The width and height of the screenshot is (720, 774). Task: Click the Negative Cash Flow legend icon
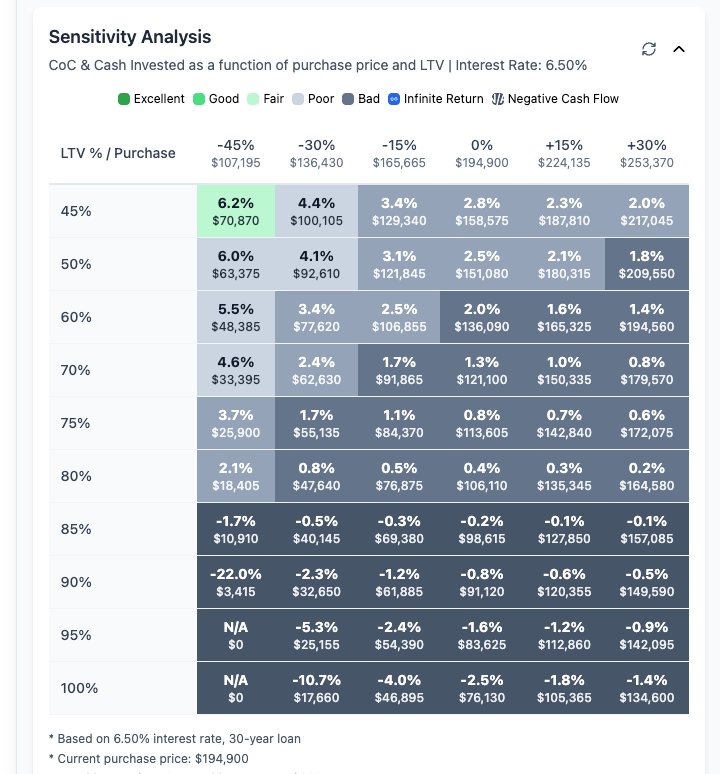[498, 99]
